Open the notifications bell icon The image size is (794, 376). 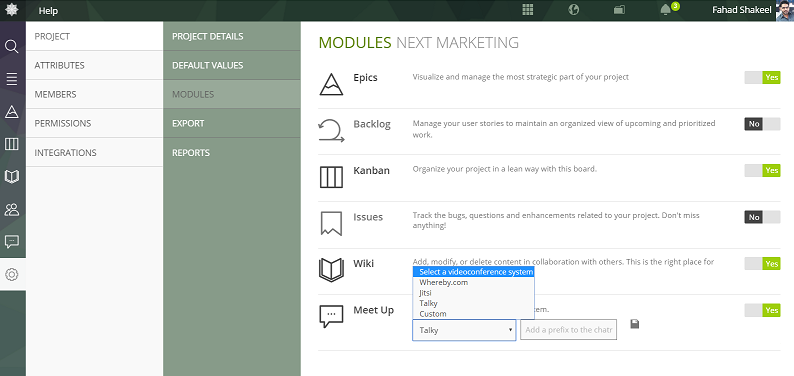pos(665,10)
